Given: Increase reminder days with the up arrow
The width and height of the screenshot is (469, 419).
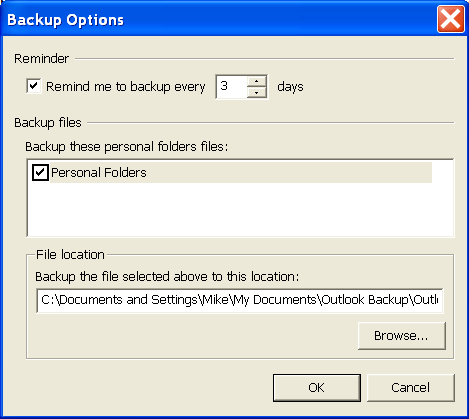Looking at the screenshot, I should (x=256, y=81).
